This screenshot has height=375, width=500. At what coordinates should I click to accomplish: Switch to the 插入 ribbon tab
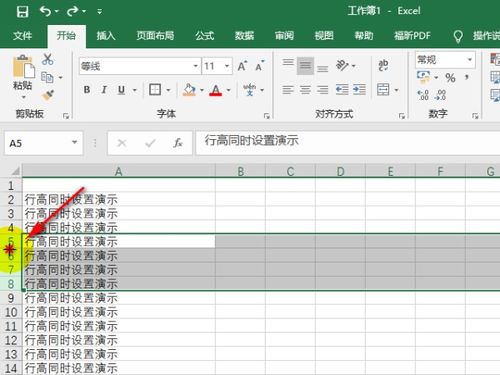point(106,36)
